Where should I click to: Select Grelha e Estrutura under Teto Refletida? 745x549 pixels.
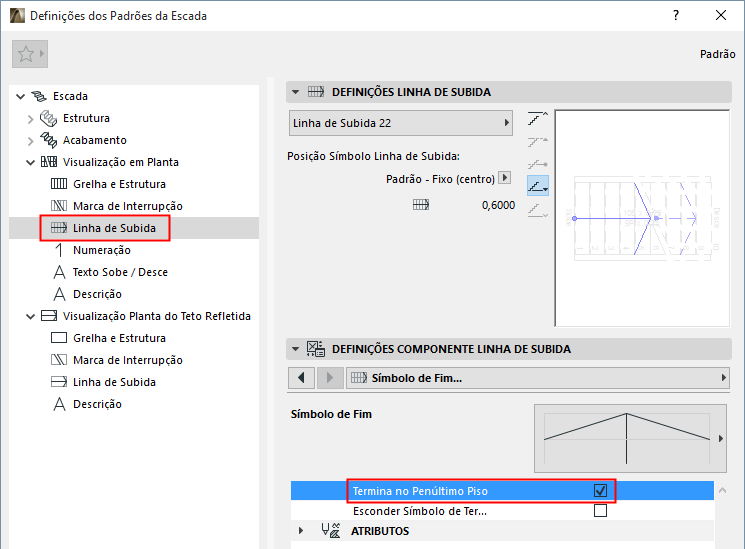(x=119, y=338)
